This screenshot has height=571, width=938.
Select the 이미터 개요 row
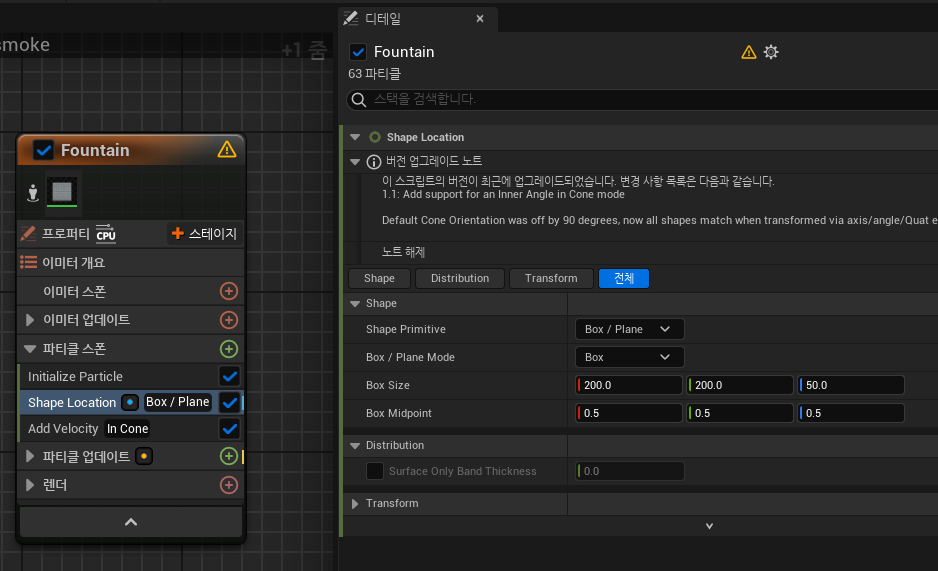[131, 262]
